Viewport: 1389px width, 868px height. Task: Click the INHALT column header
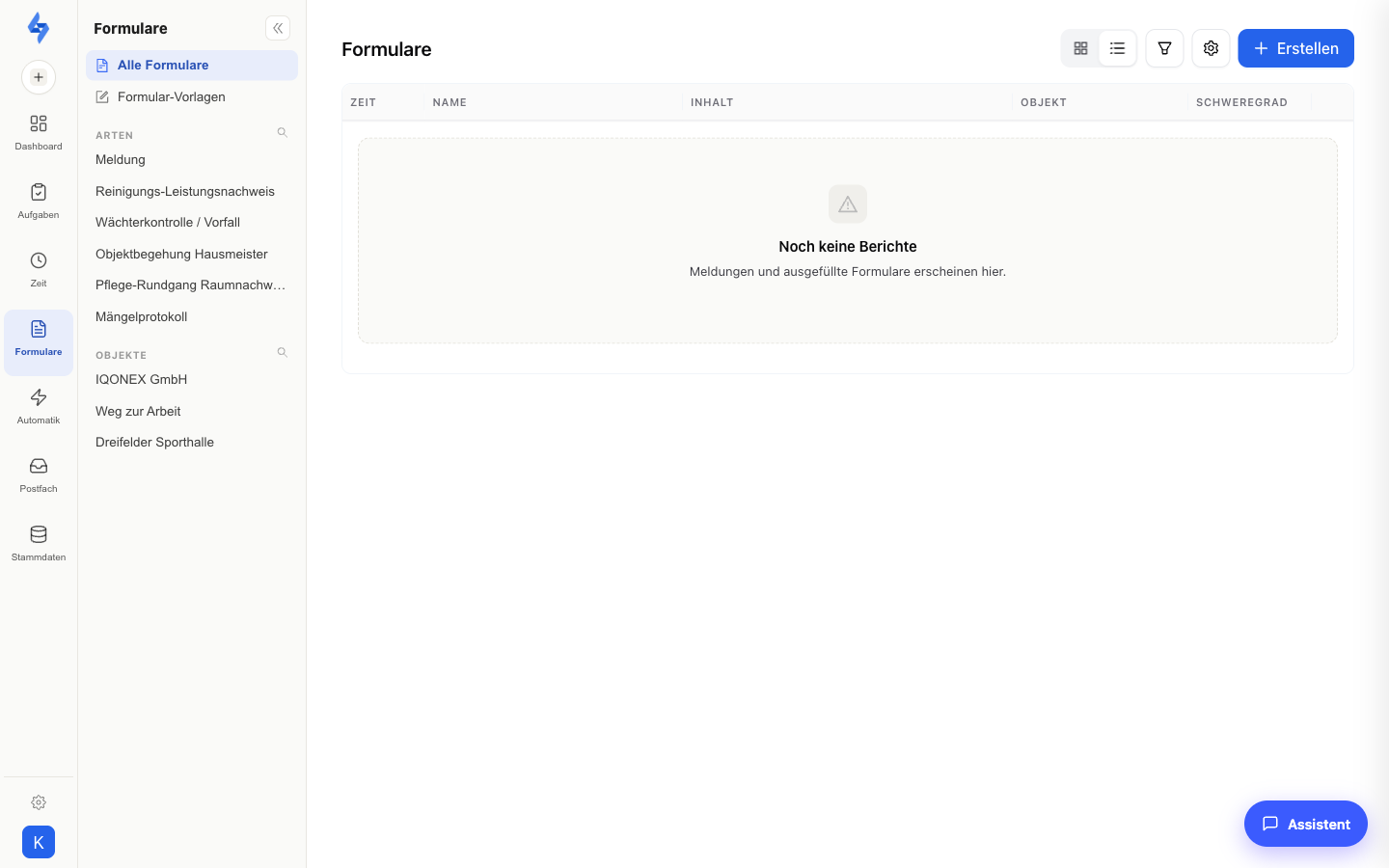pyautogui.click(x=712, y=102)
